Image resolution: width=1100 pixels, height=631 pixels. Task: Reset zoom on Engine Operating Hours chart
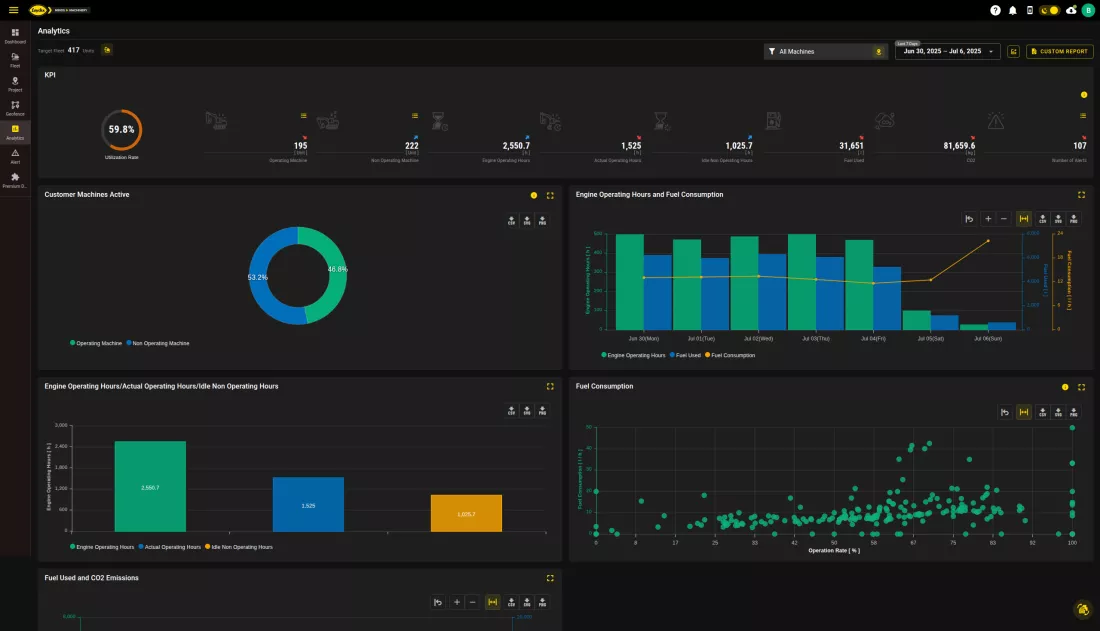point(969,219)
